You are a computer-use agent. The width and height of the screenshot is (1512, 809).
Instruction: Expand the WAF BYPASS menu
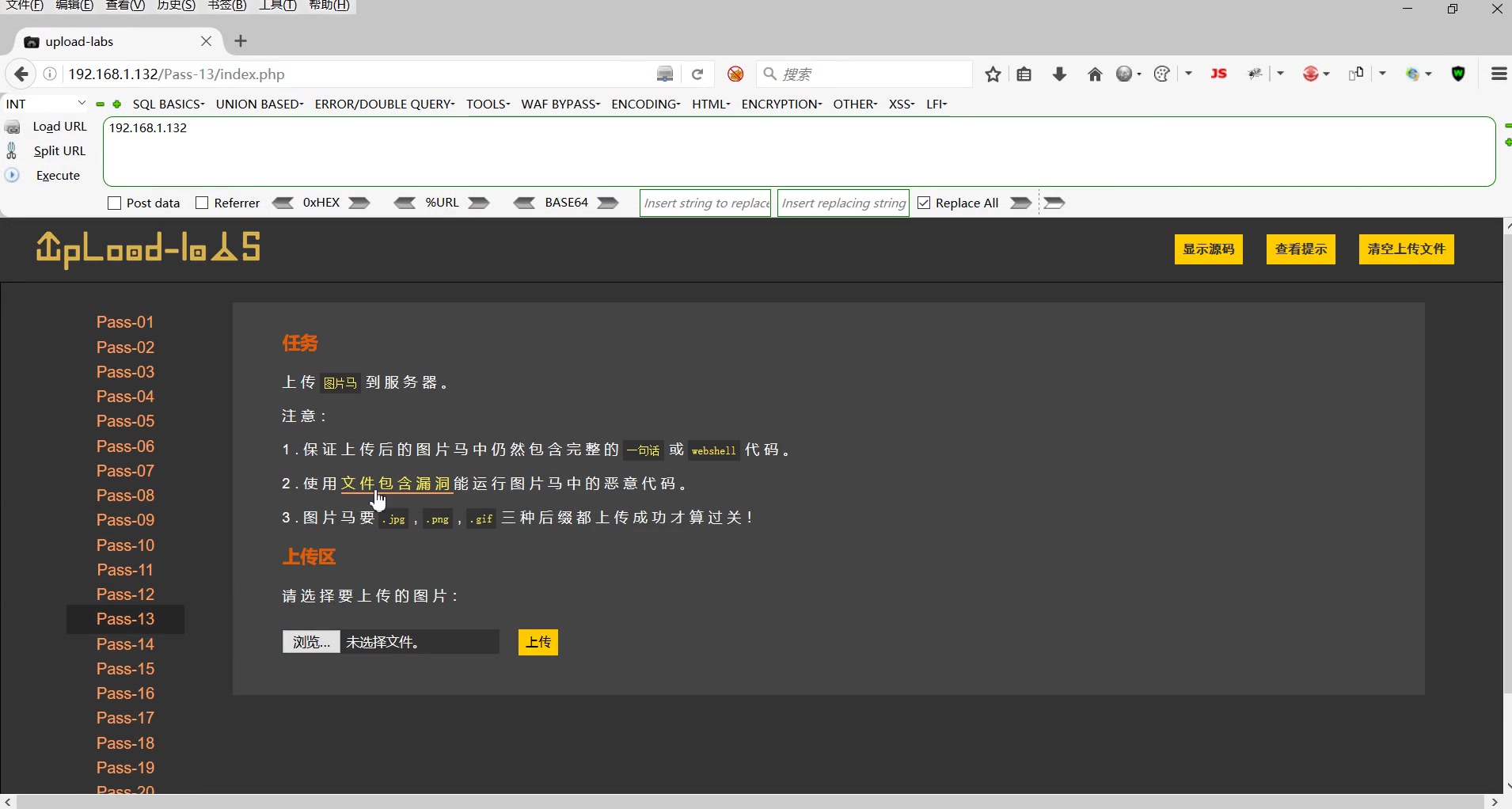(560, 104)
